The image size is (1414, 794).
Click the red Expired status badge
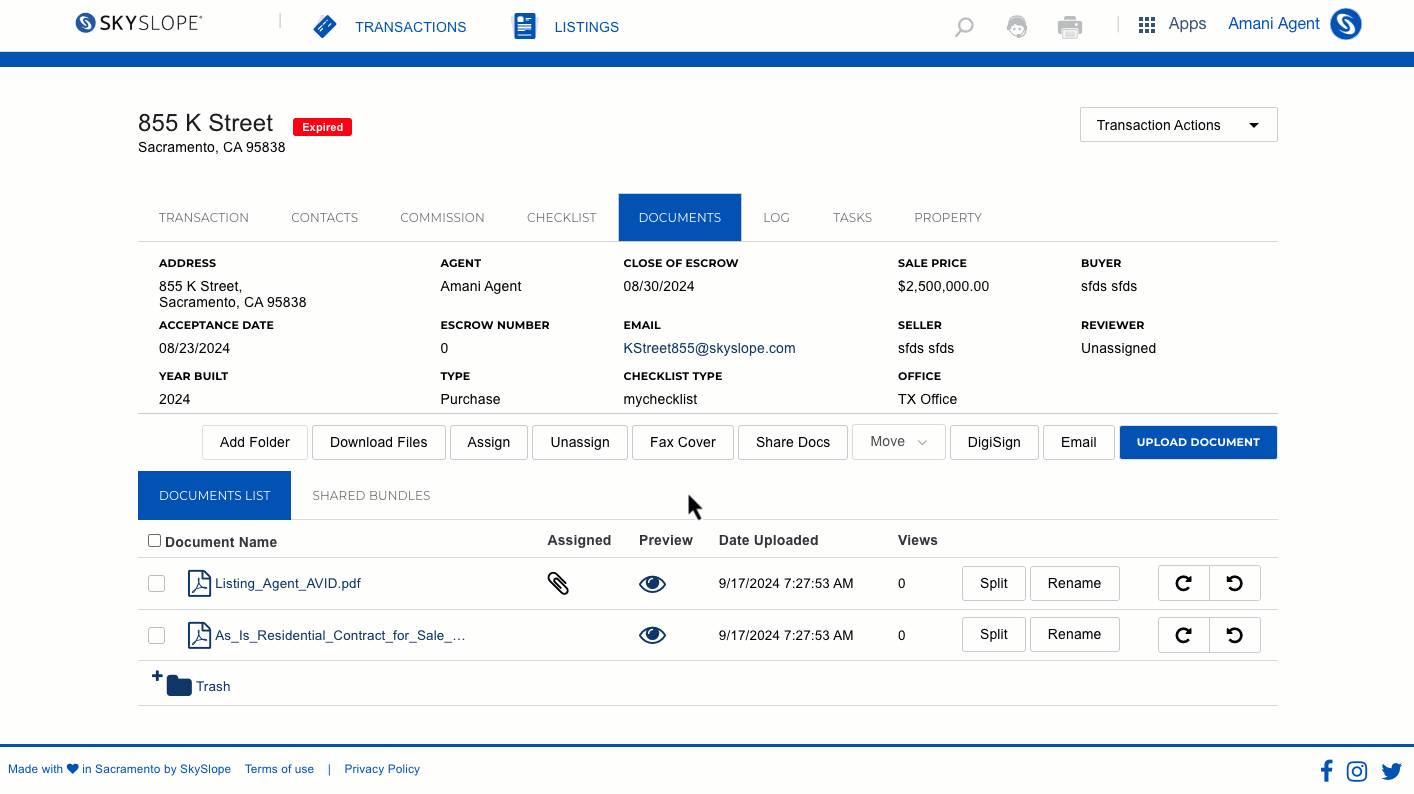tap(322, 127)
